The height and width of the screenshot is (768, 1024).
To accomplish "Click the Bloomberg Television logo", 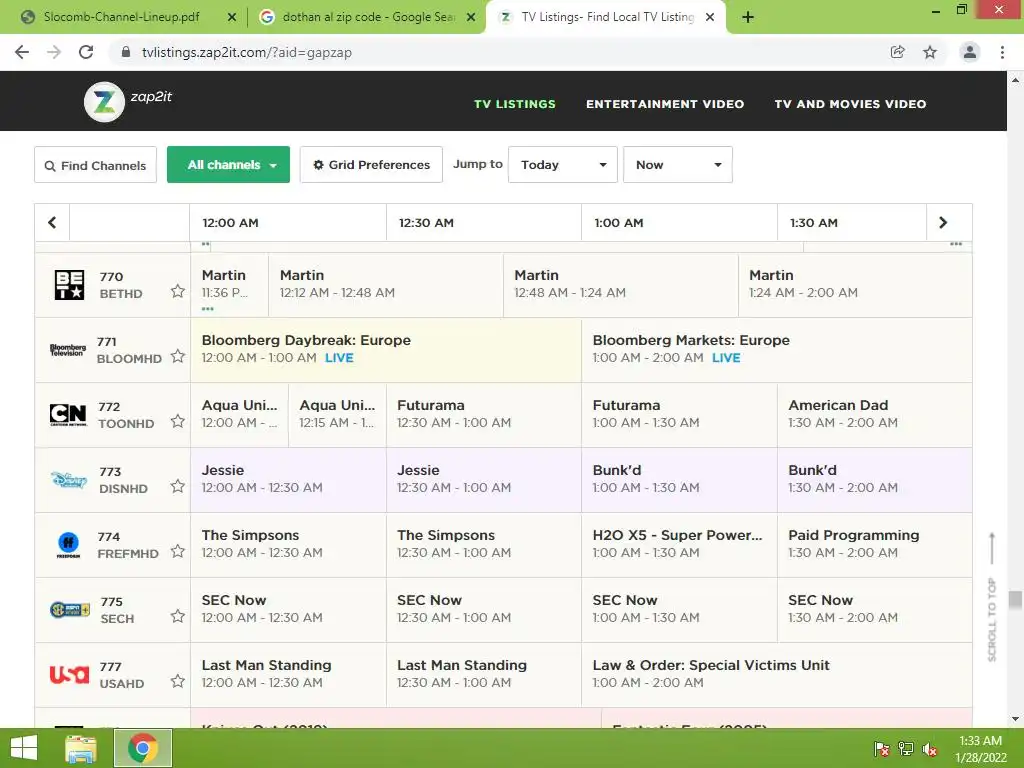I will pos(68,350).
